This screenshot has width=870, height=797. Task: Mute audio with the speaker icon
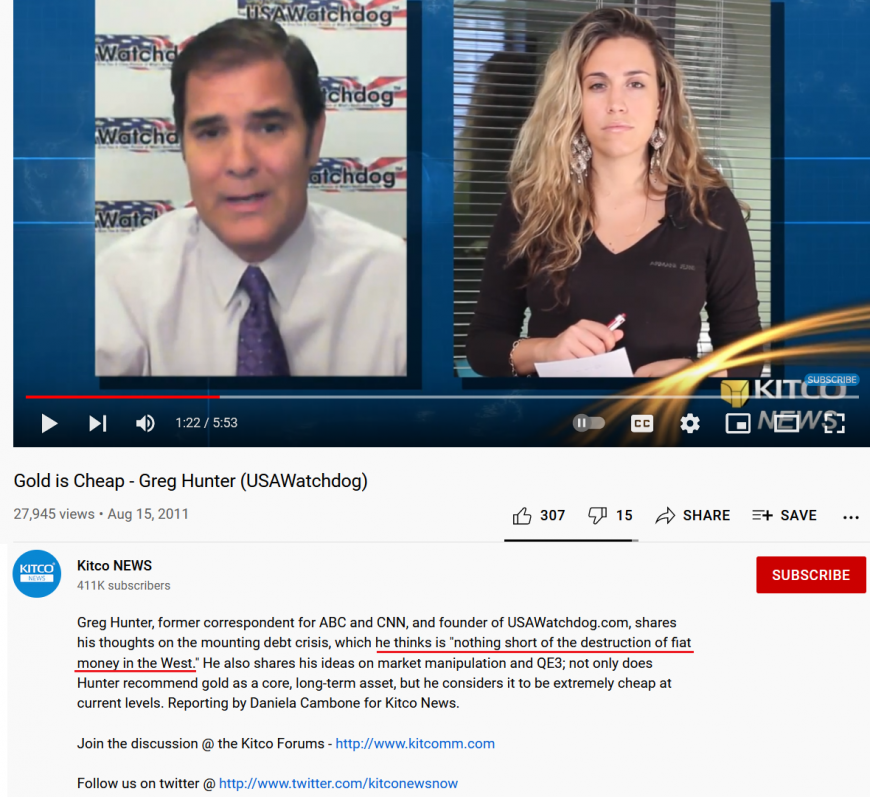coord(145,423)
